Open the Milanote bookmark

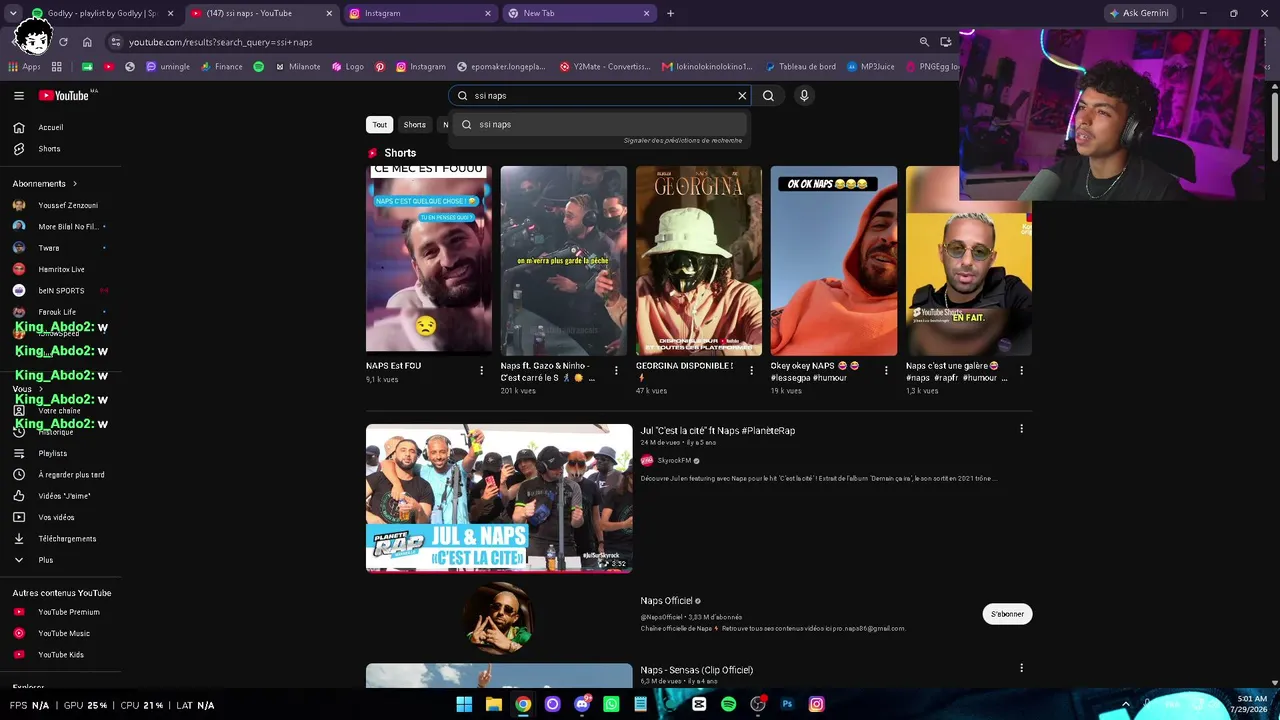(298, 67)
